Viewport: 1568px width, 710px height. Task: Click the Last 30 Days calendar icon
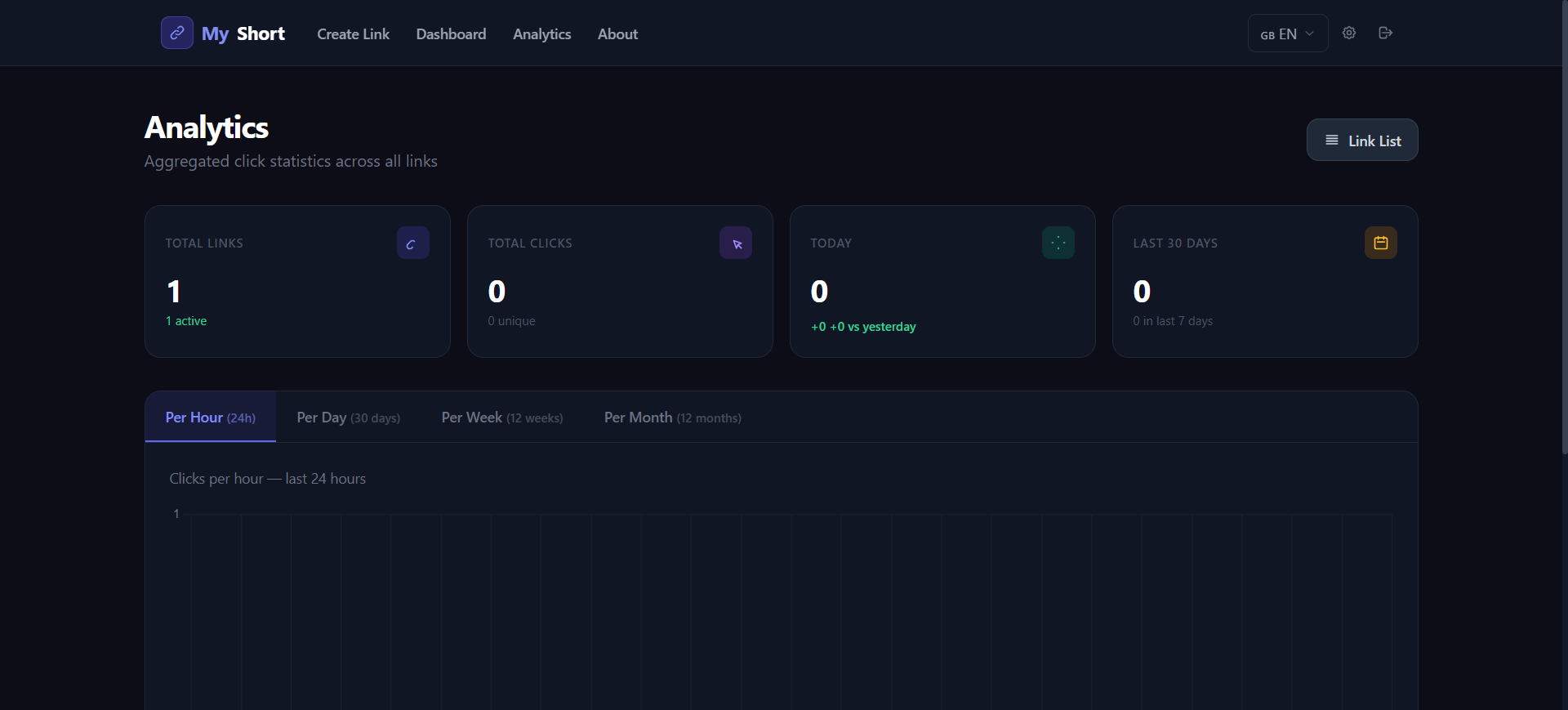coord(1381,243)
